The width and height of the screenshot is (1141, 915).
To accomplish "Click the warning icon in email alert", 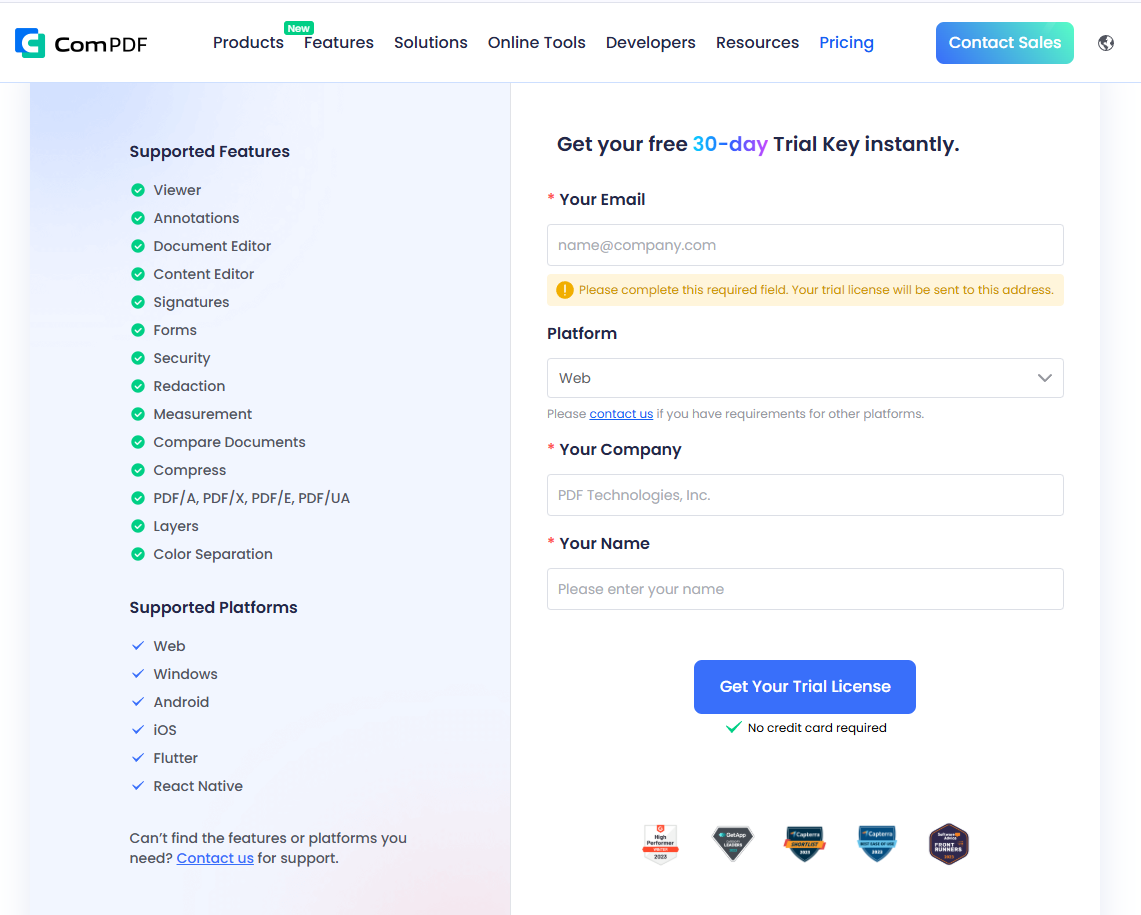I will click(565, 290).
